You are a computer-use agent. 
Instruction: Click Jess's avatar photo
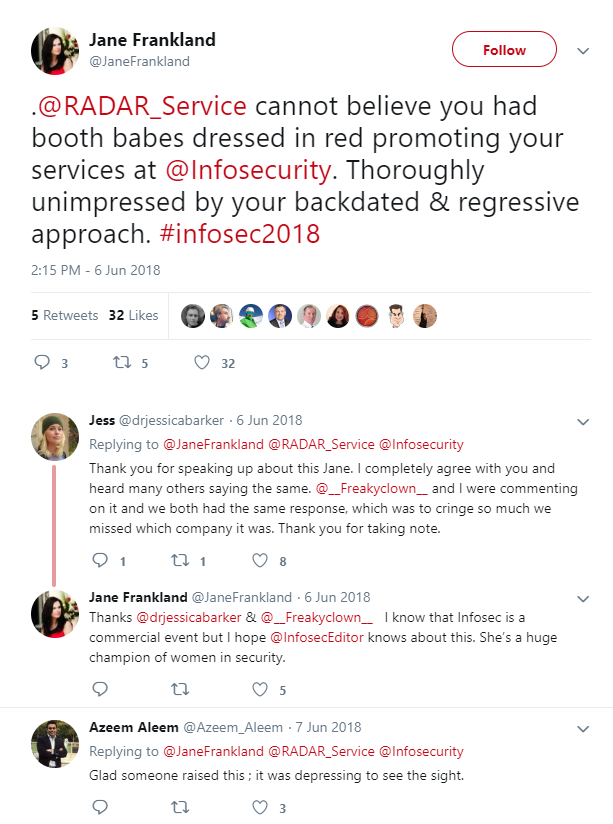click(x=54, y=437)
